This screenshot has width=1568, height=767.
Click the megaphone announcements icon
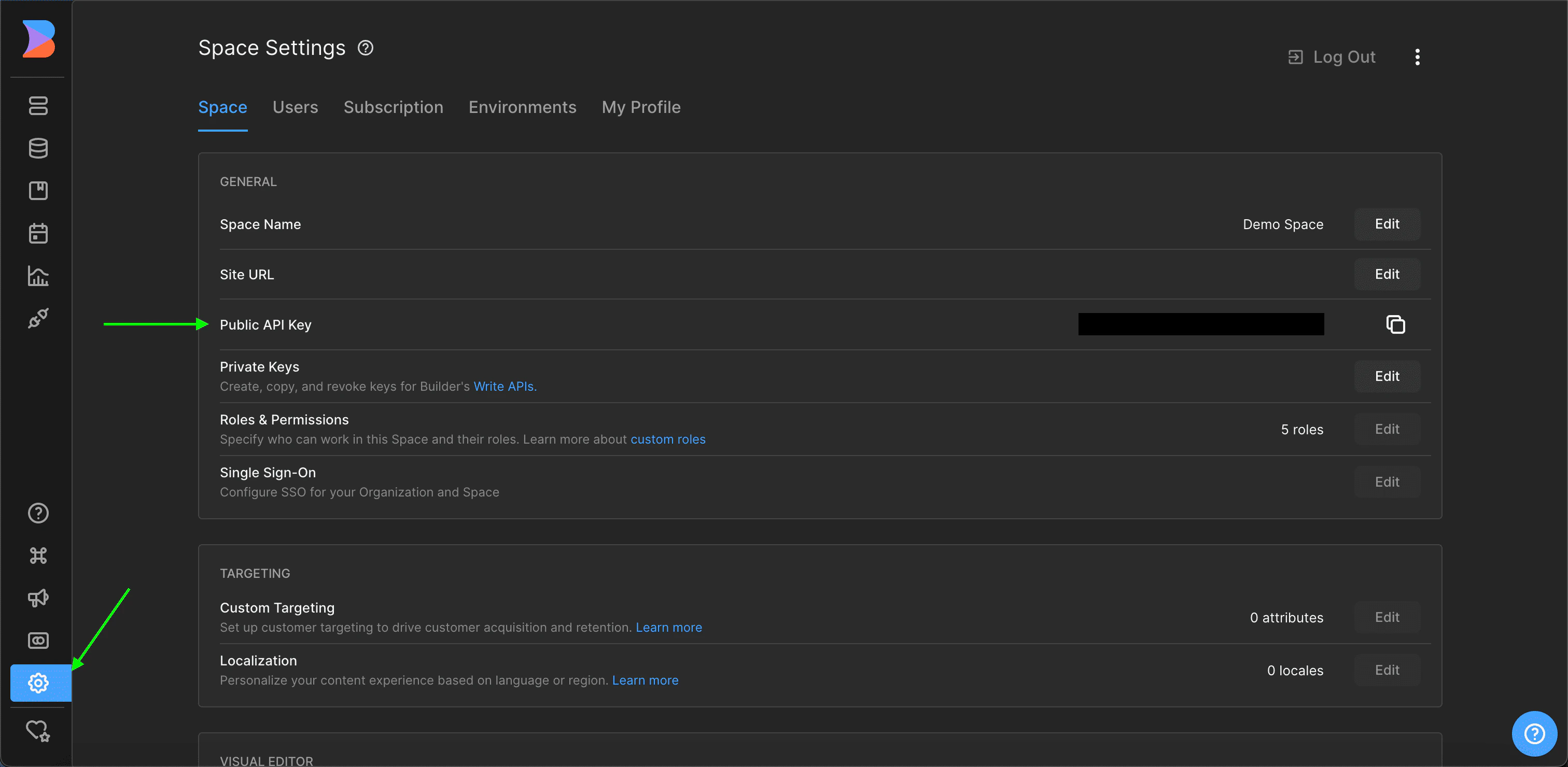tap(38, 598)
